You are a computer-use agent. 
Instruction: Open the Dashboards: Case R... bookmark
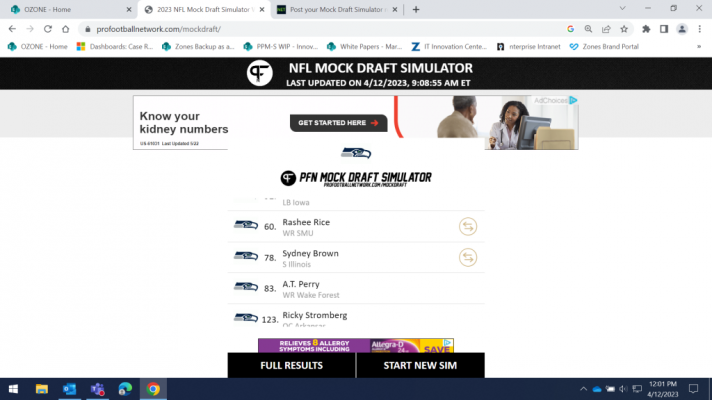click(115, 47)
